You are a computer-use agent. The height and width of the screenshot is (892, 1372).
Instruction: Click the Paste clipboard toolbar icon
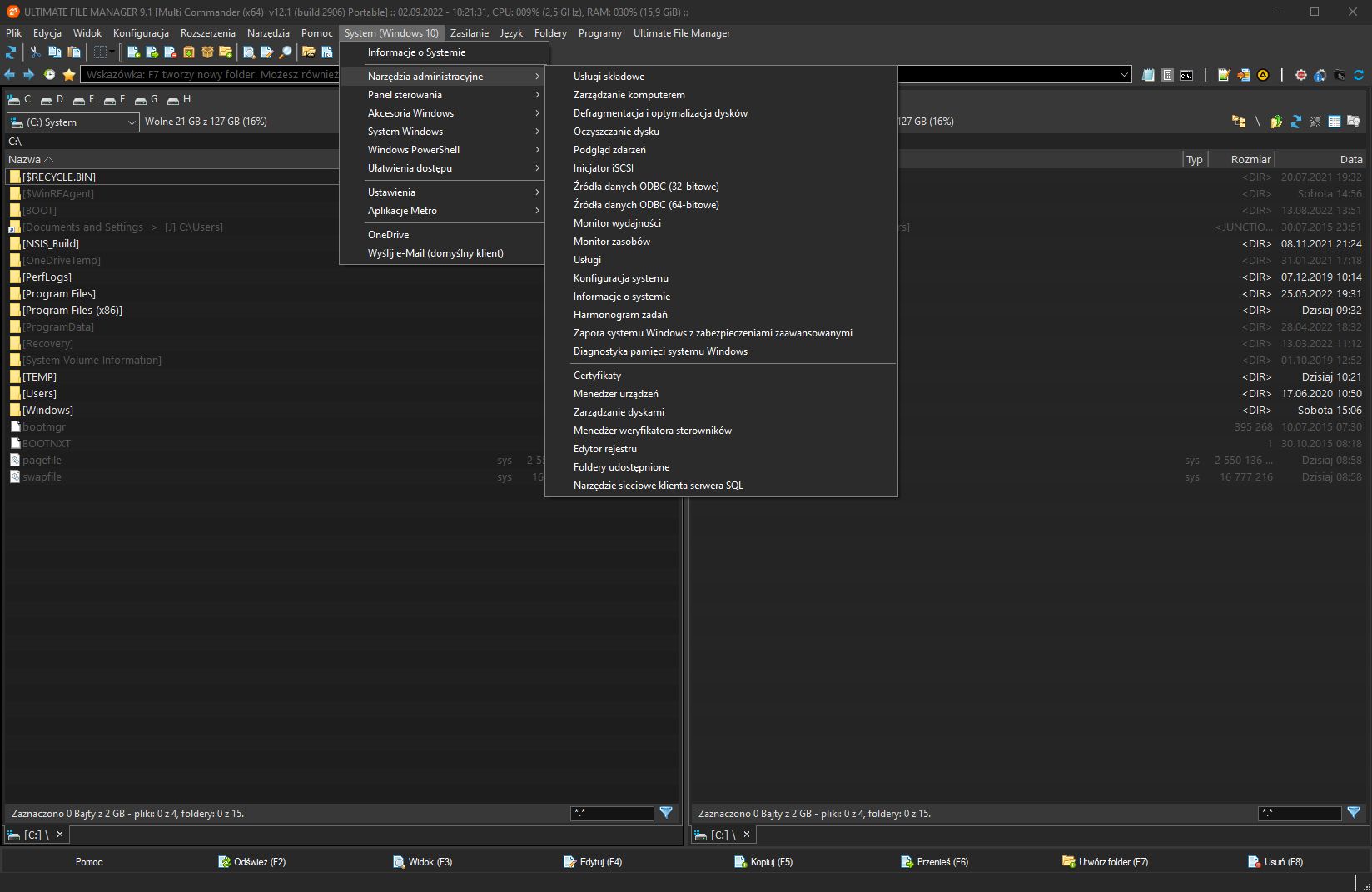74,52
